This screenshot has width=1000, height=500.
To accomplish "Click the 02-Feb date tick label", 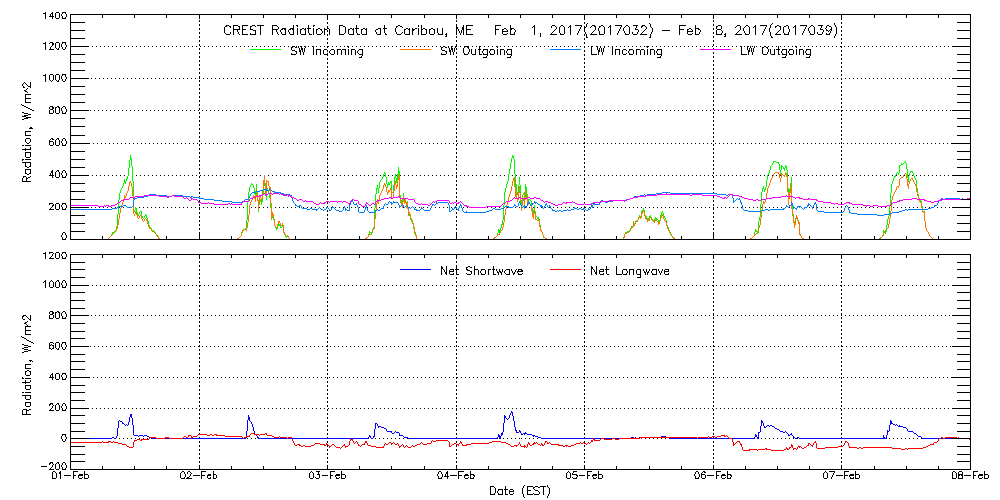I will tap(199, 477).
